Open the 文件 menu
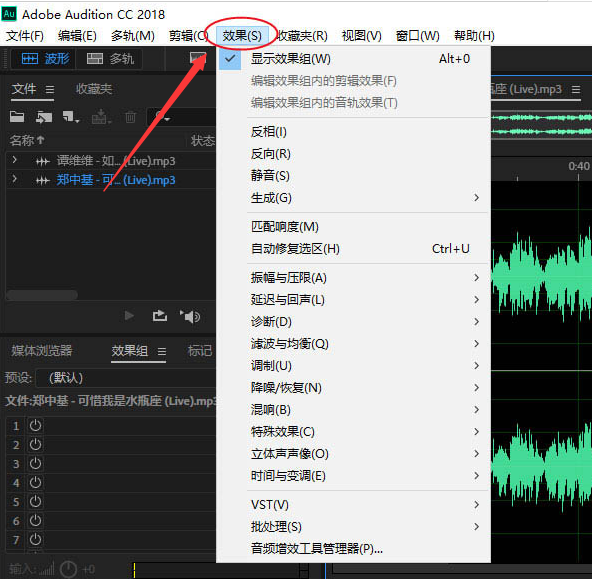Viewport: 592px width, 579px height. coord(25,36)
